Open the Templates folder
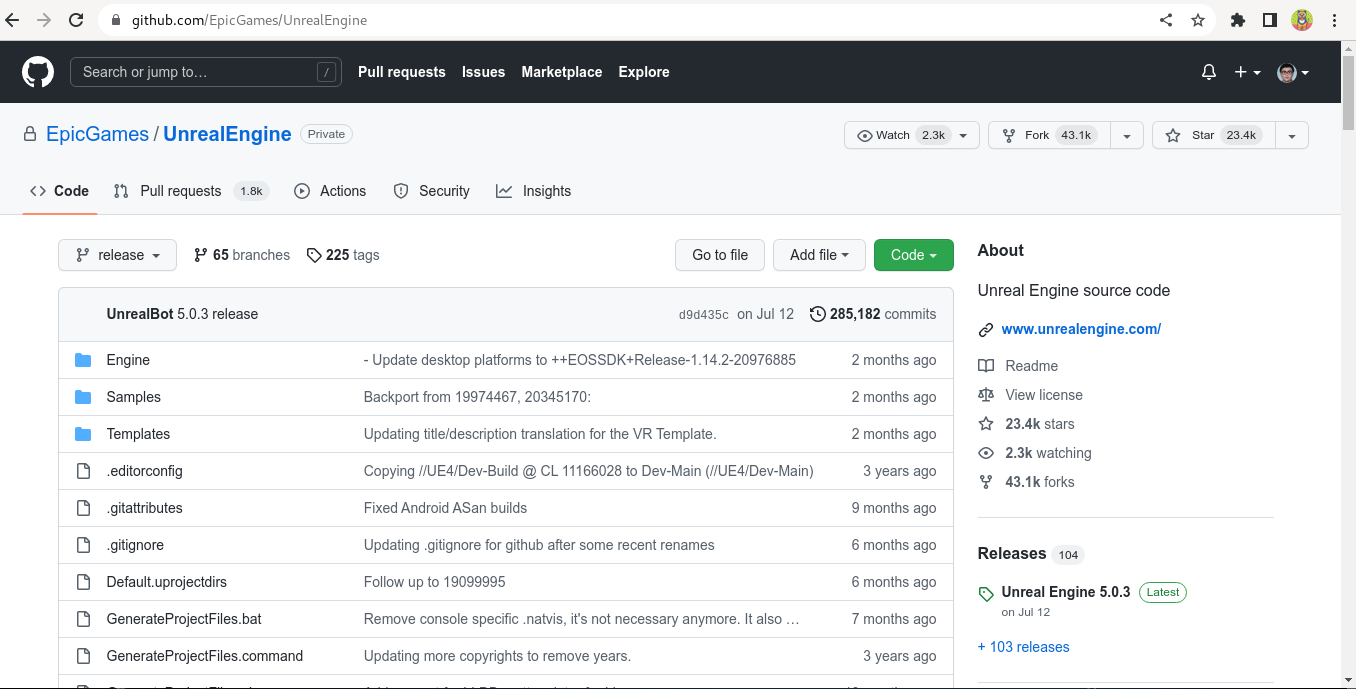This screenshot has width=1356, height=689. (x=138, y=434)
